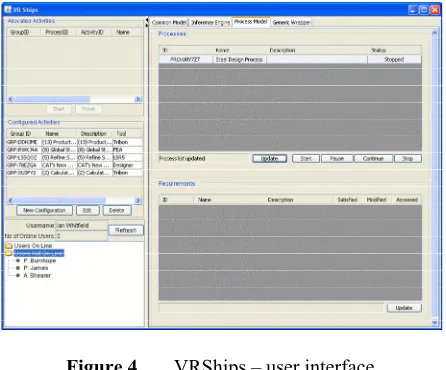This screenshot has width=446, height=370.
Task: Click Allocated Activities scrollbar right arrow
Action: pos(138,99)
